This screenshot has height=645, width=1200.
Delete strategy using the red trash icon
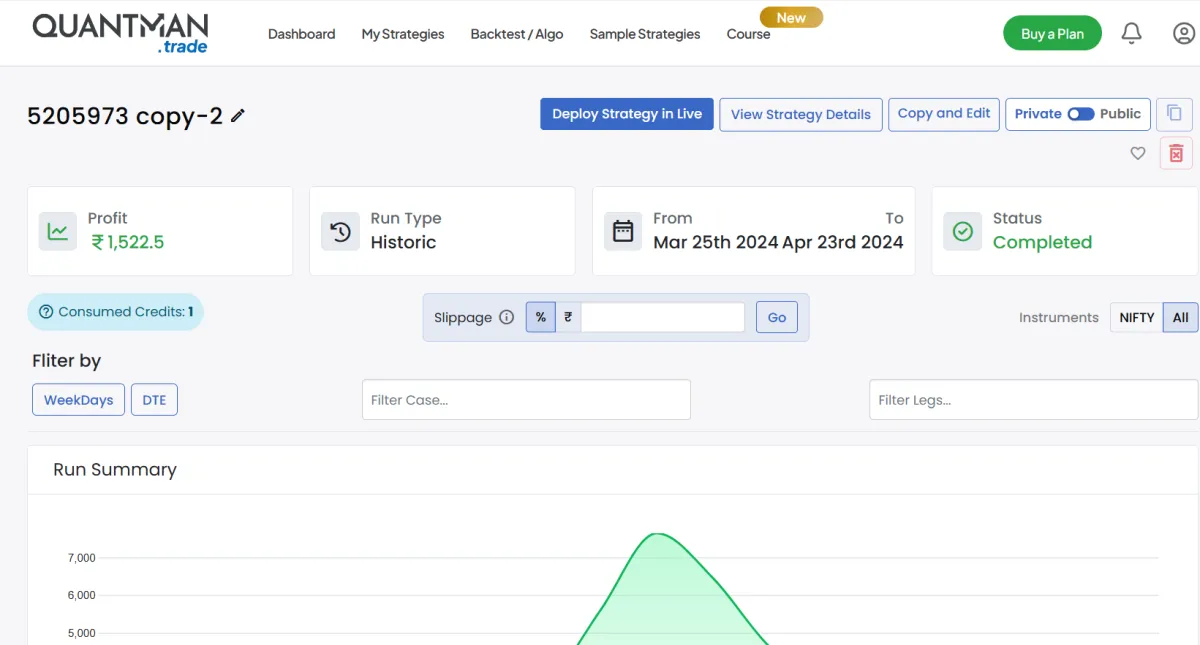(x=1176, y=153)
